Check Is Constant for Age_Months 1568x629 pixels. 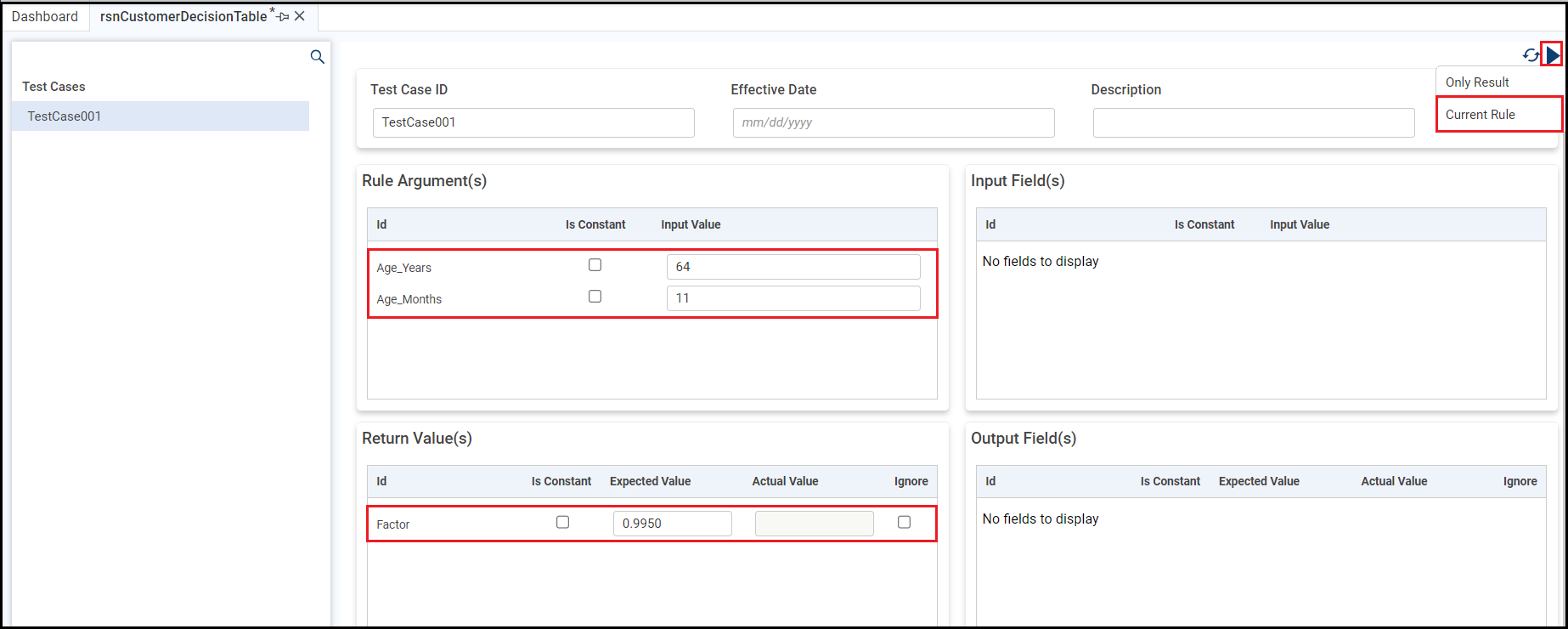pyautogui.click(x=595, y=297)
